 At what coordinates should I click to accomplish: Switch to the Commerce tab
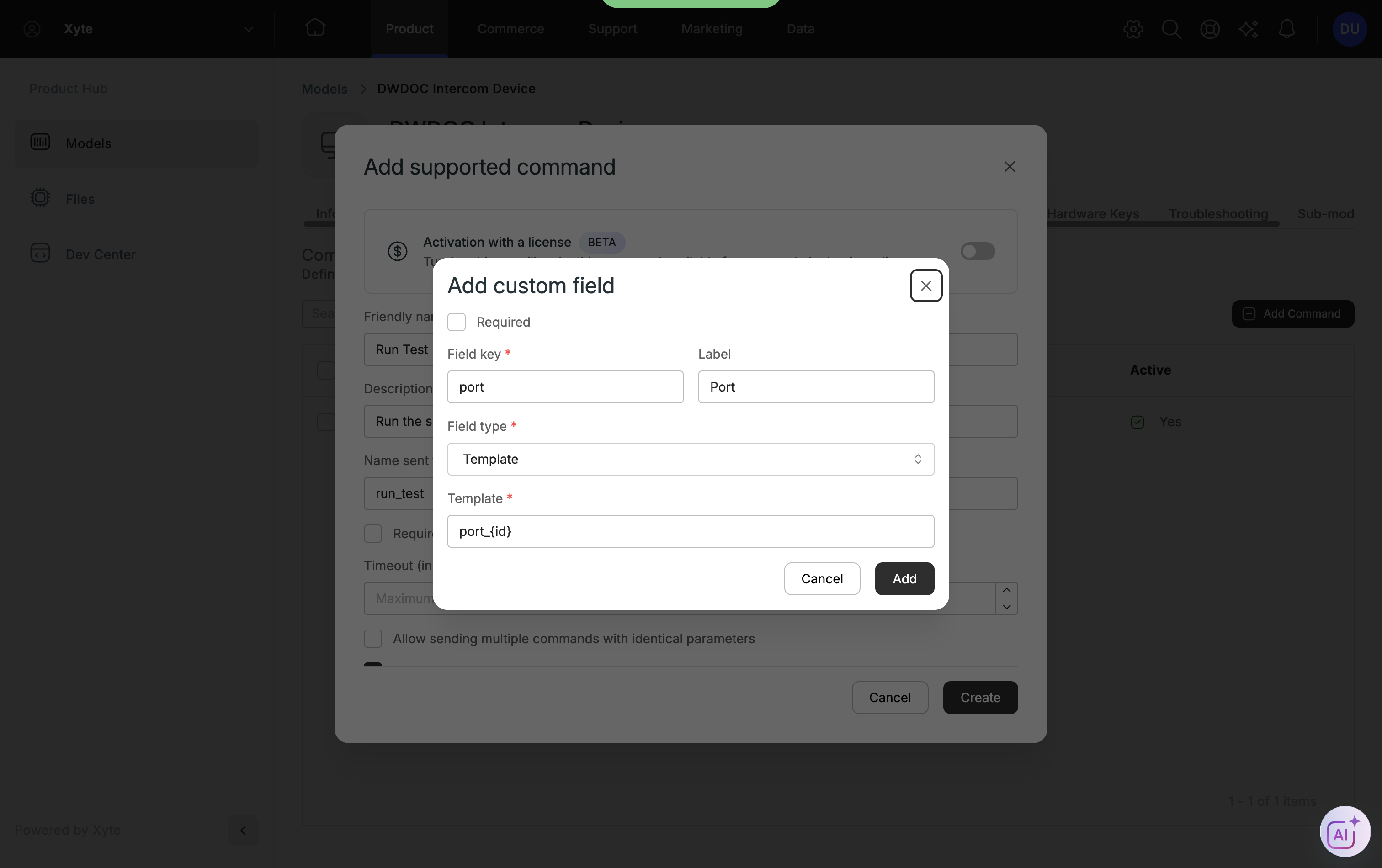[510, 29]
